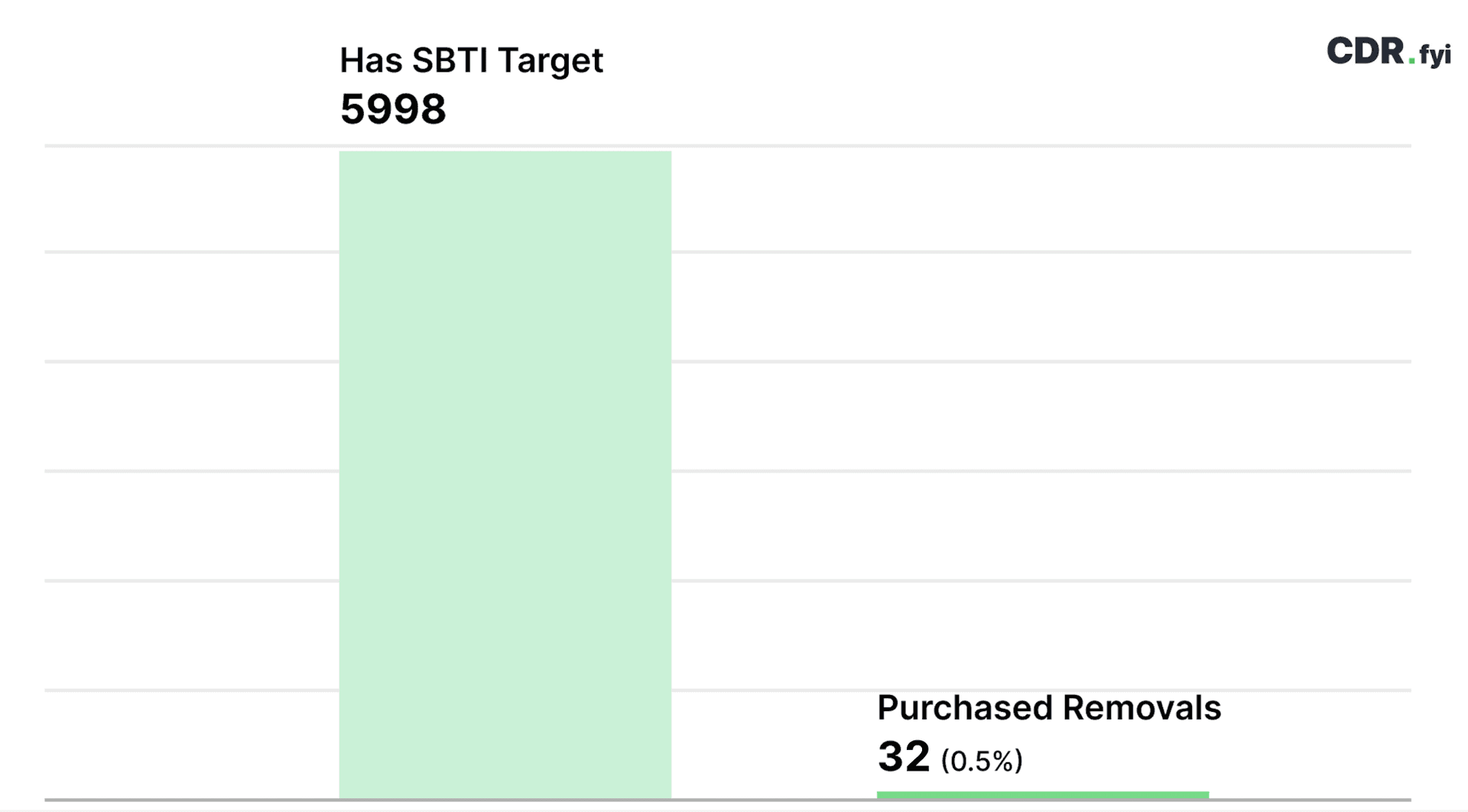Image resolution: width=1468 pixels, height=812 pixels.
Task: Click the 5998 value
Action: tap(393, 109)
